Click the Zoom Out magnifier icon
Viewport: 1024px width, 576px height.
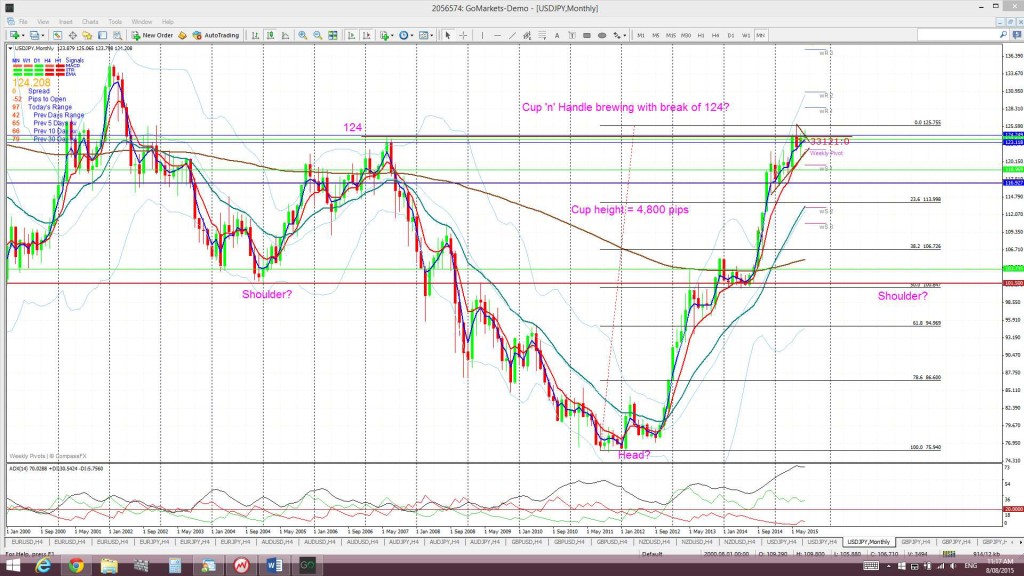click(317, 35)
